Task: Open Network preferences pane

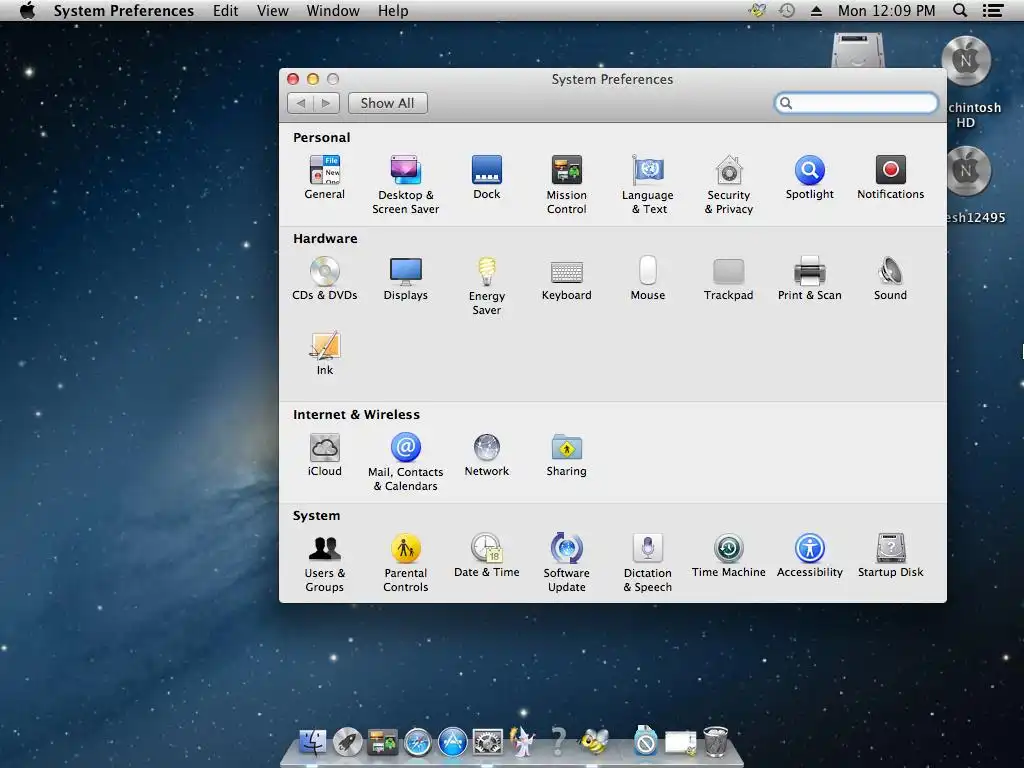Action: pos(487,455)
